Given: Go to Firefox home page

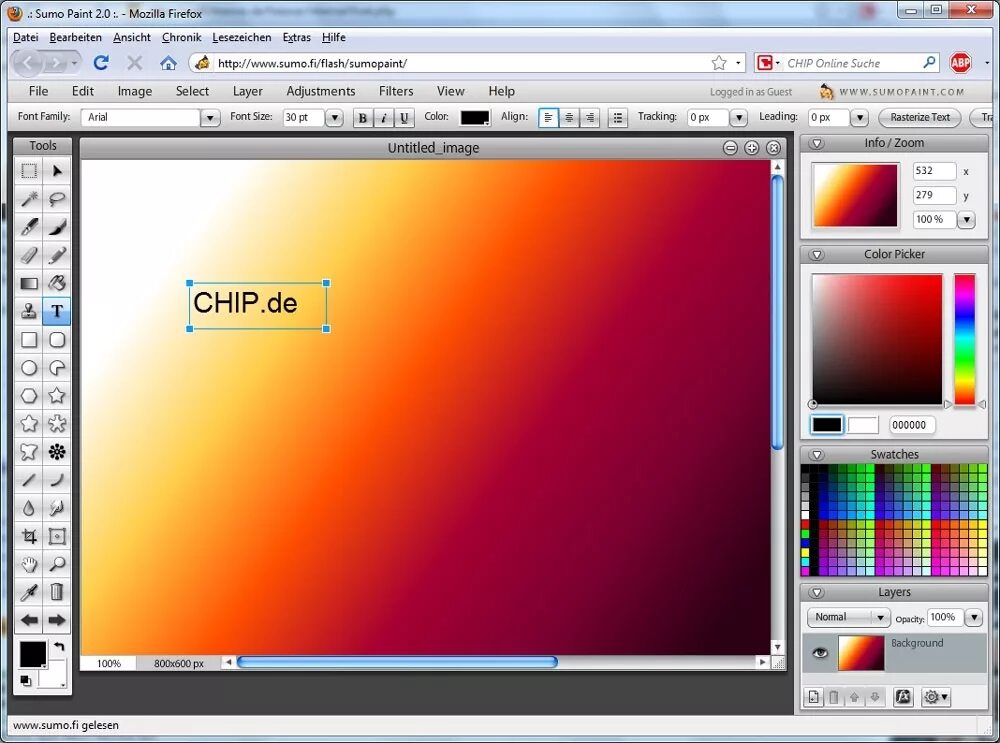Looking at the screenshot, I should (168, 63).
